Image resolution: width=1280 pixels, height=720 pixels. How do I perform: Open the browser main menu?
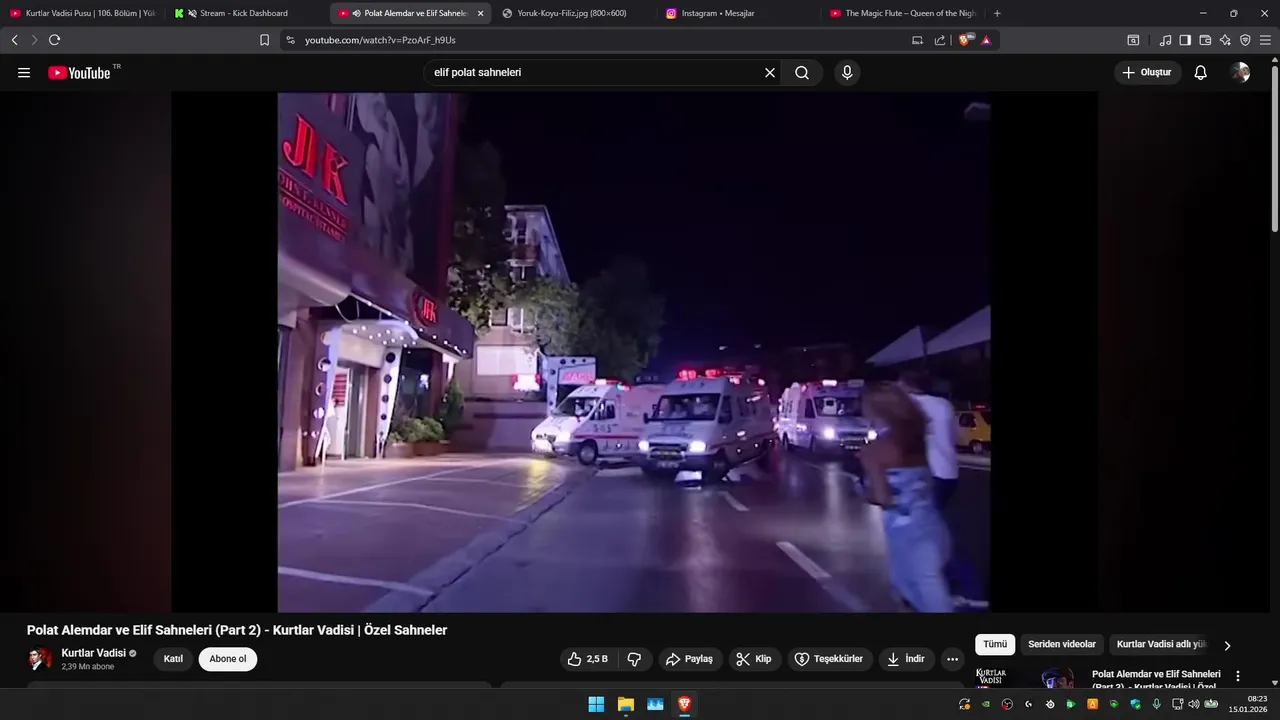pyautogui.click(x=1265, y=40)
